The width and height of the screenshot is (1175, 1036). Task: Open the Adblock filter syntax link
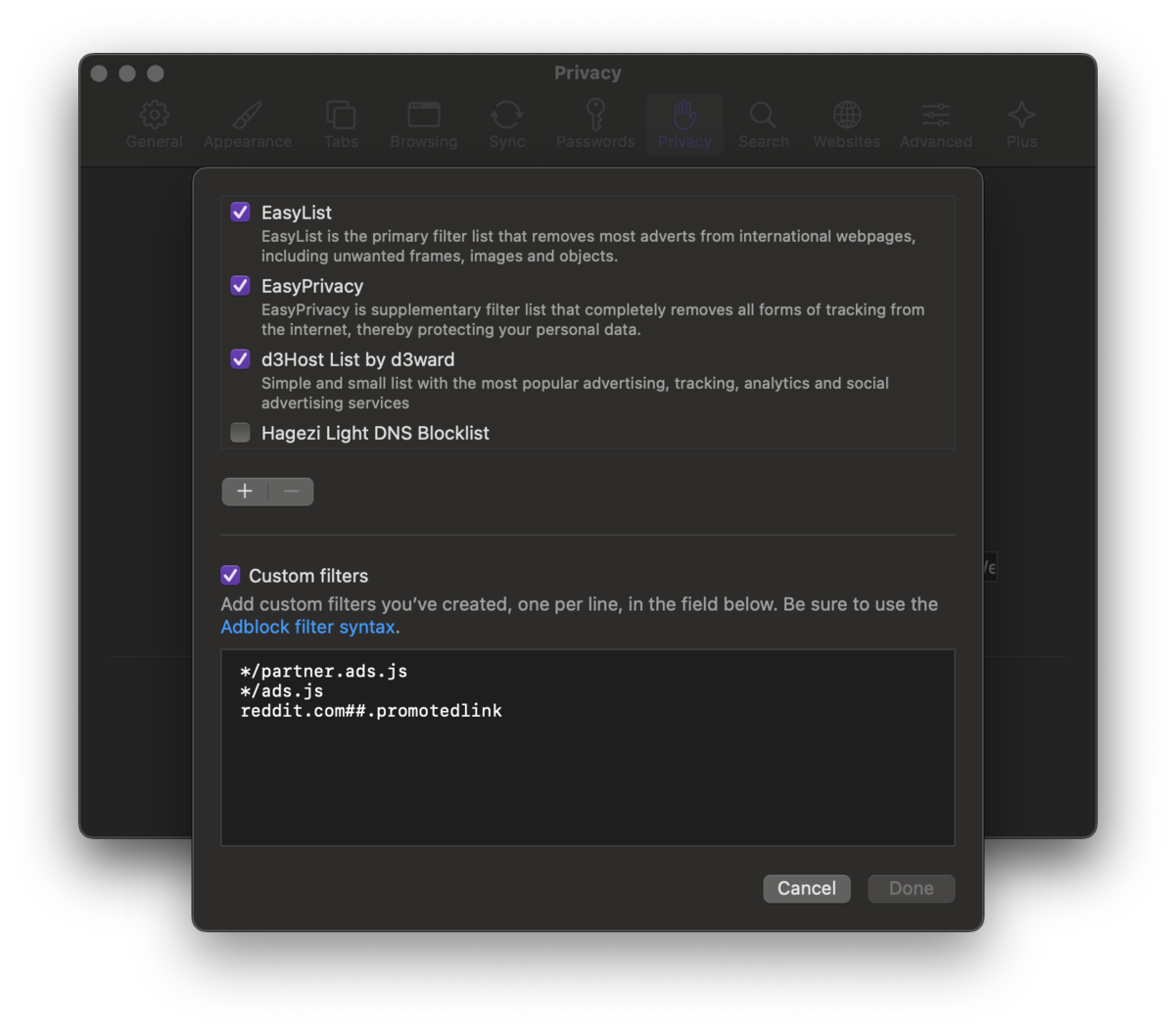click(306, 627)
